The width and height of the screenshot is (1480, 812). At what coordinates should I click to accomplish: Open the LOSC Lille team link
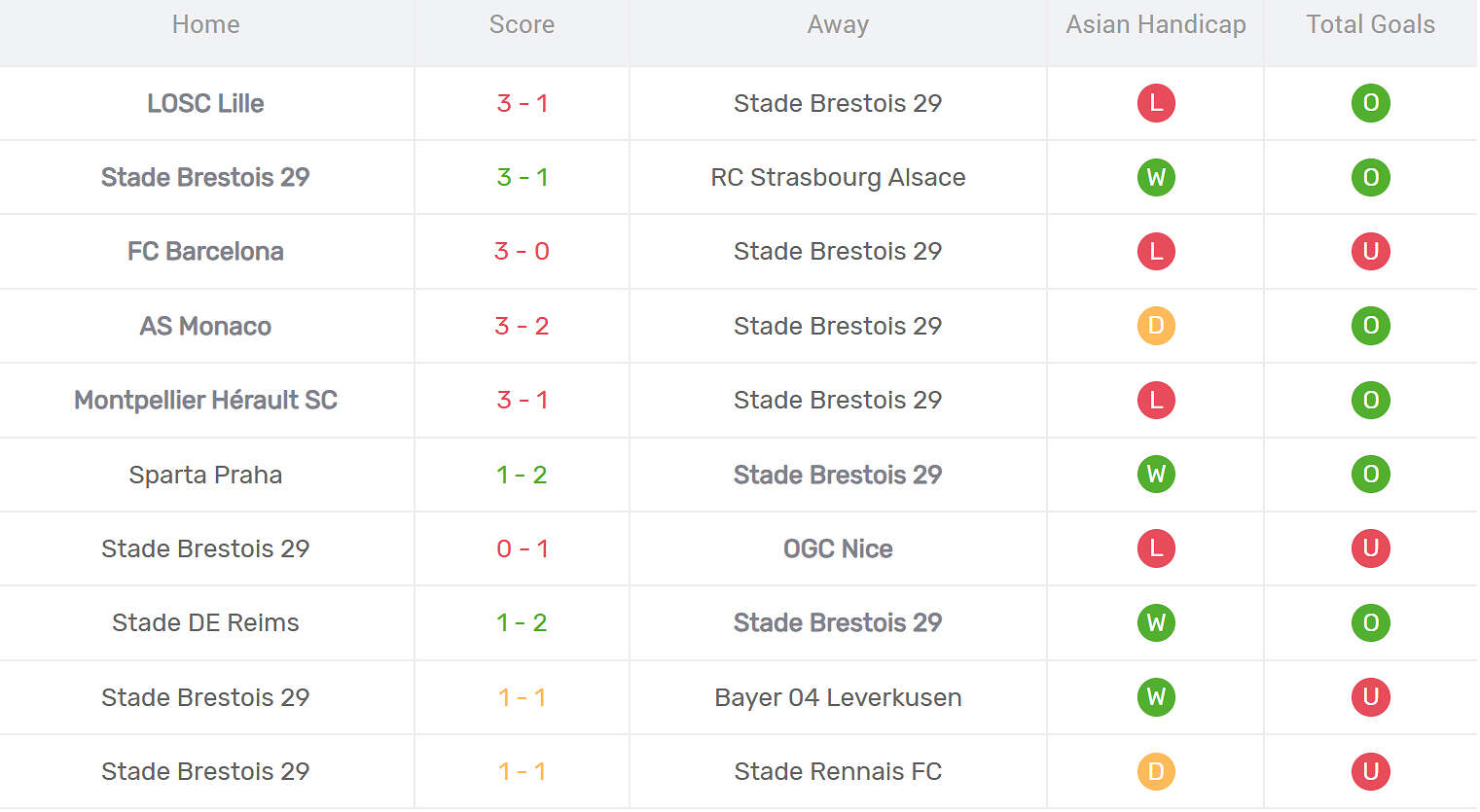pos(205,103)
